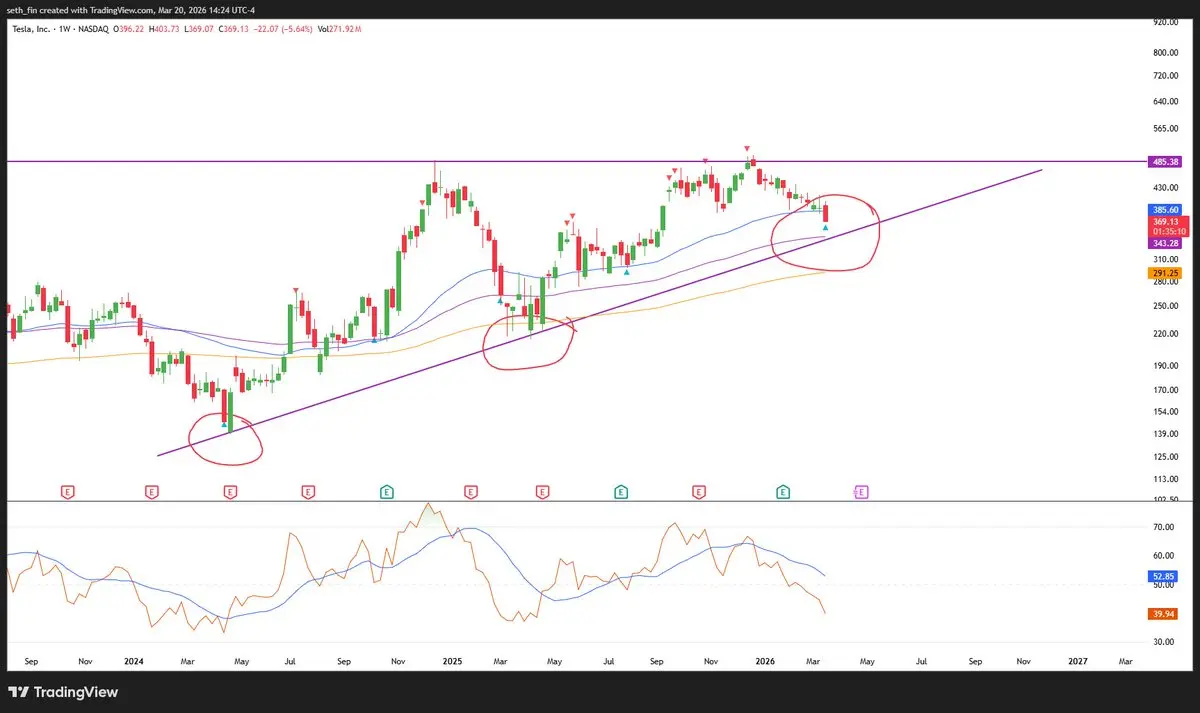Click the 2027 time axis label
The width and height of the screenshot is (1200, 713).
(x=1078, y=661)
